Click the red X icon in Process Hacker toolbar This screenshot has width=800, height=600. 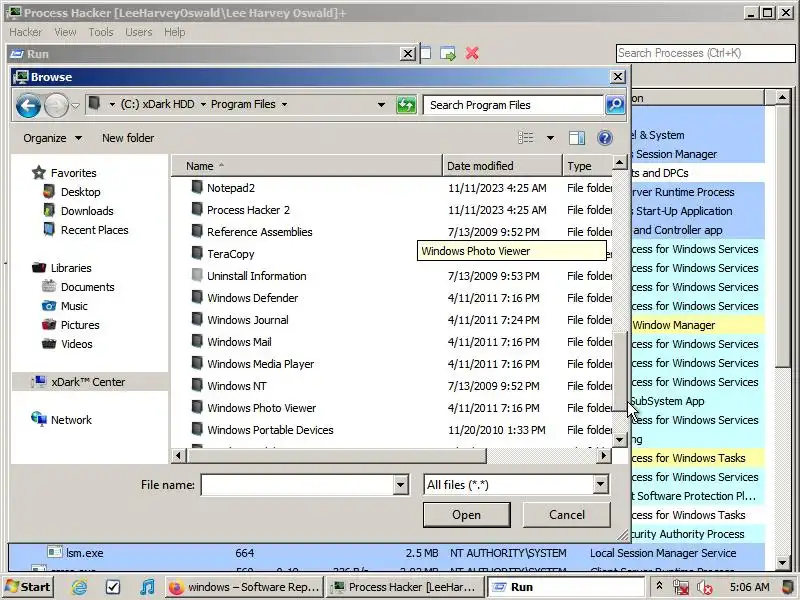pyautogui.click(x=472, y=53)
